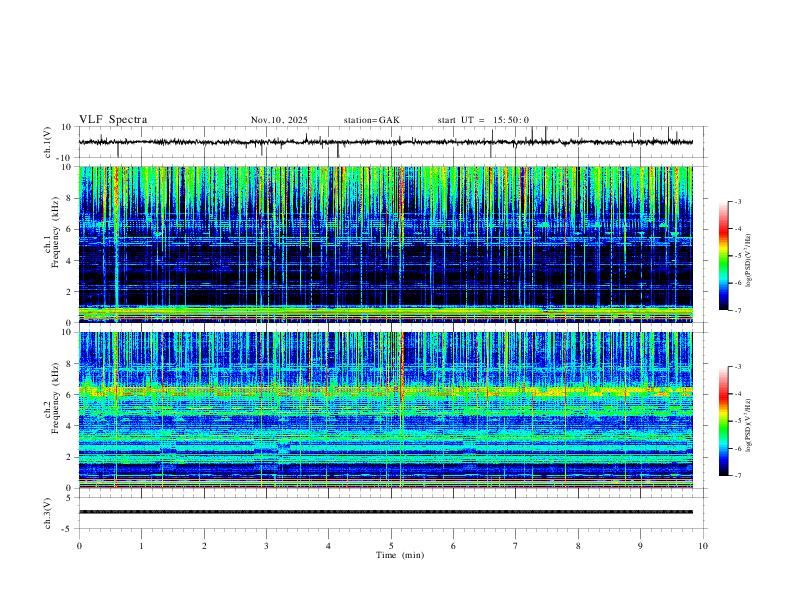Image resolution: width=792 pixels, height=612 pixels.
Task: Click the "-5" label on ch.1 color bar
Action: click(738, 256)
